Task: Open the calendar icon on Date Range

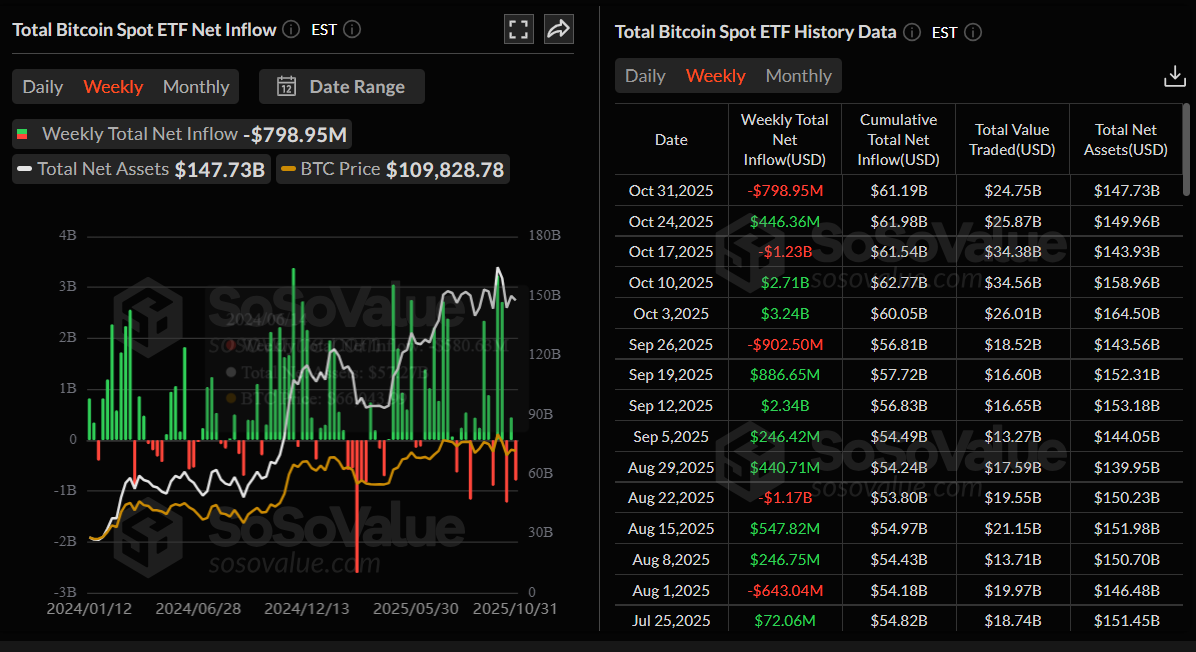Action: click(286, 86)
